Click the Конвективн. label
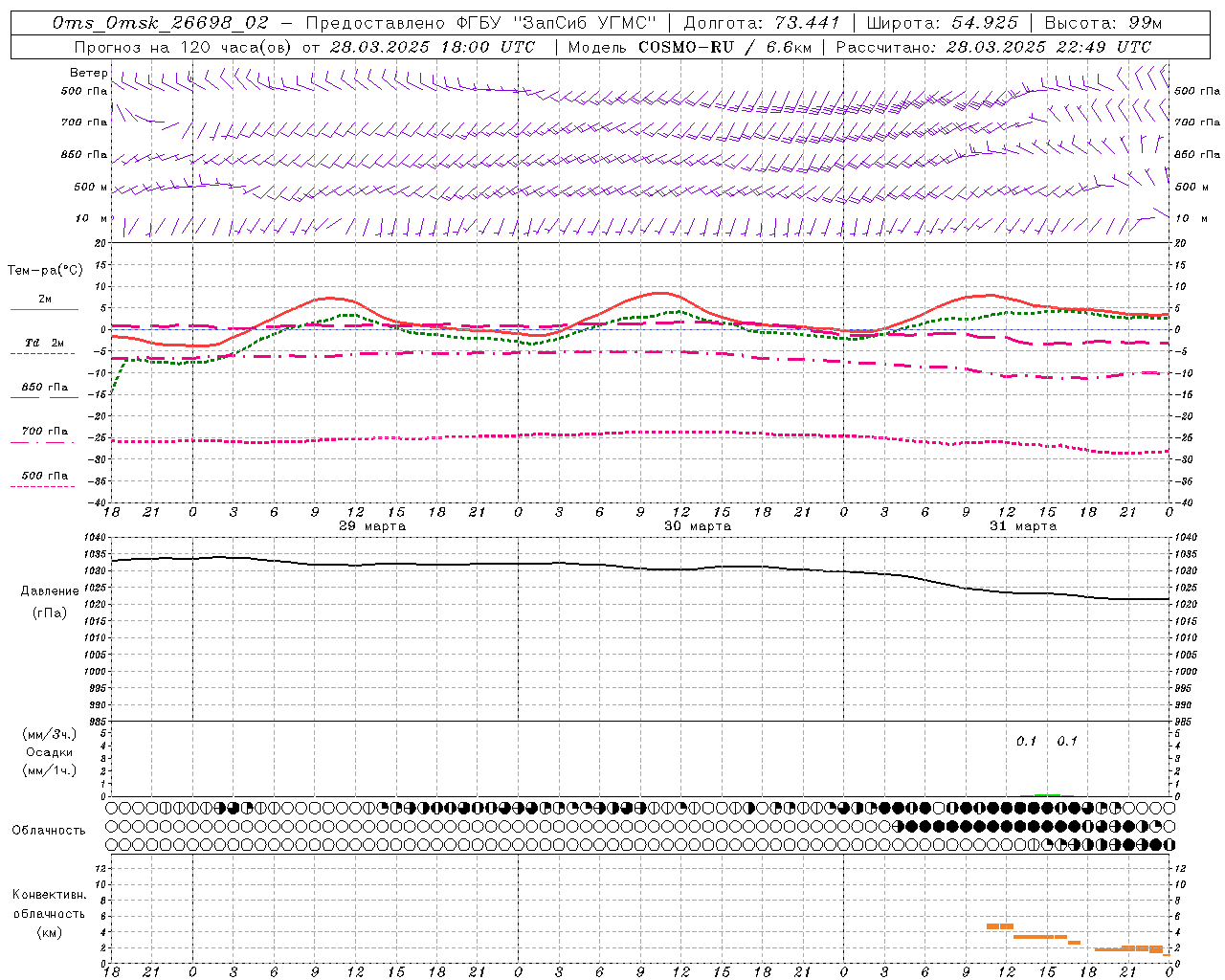This screenshot has width=1225, height=980. [x=50, y=895]
